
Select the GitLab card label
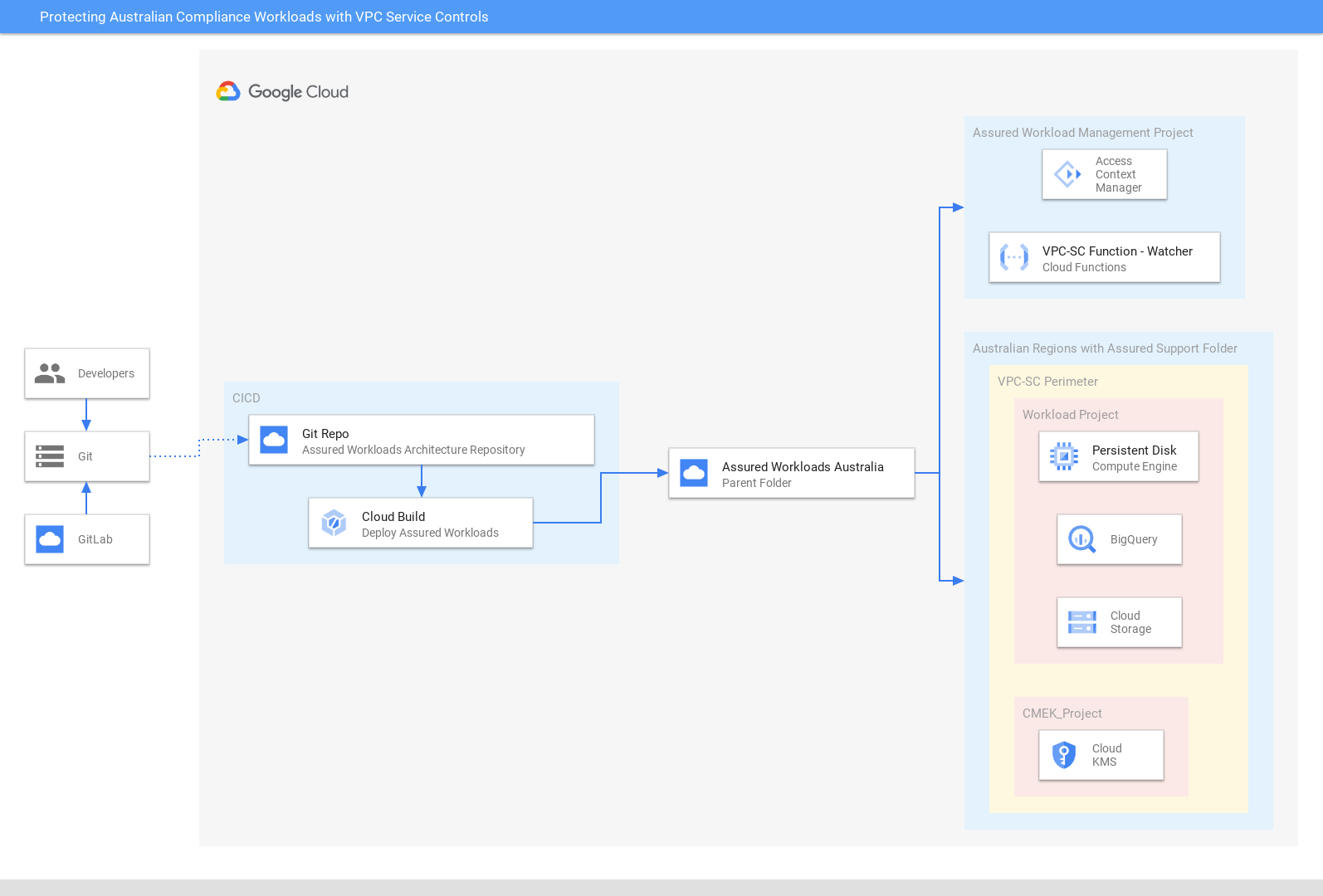point(95,539)
